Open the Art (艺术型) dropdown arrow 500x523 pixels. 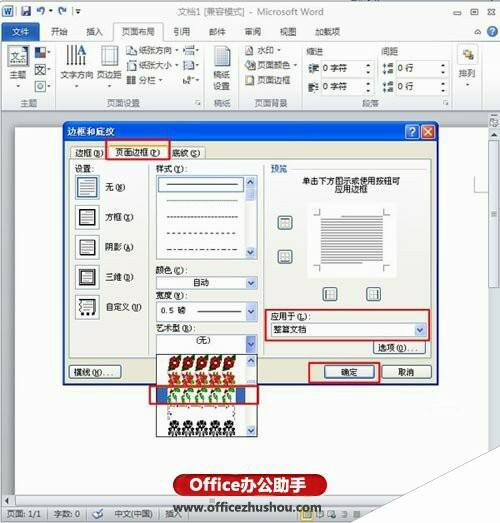point(251,344)
